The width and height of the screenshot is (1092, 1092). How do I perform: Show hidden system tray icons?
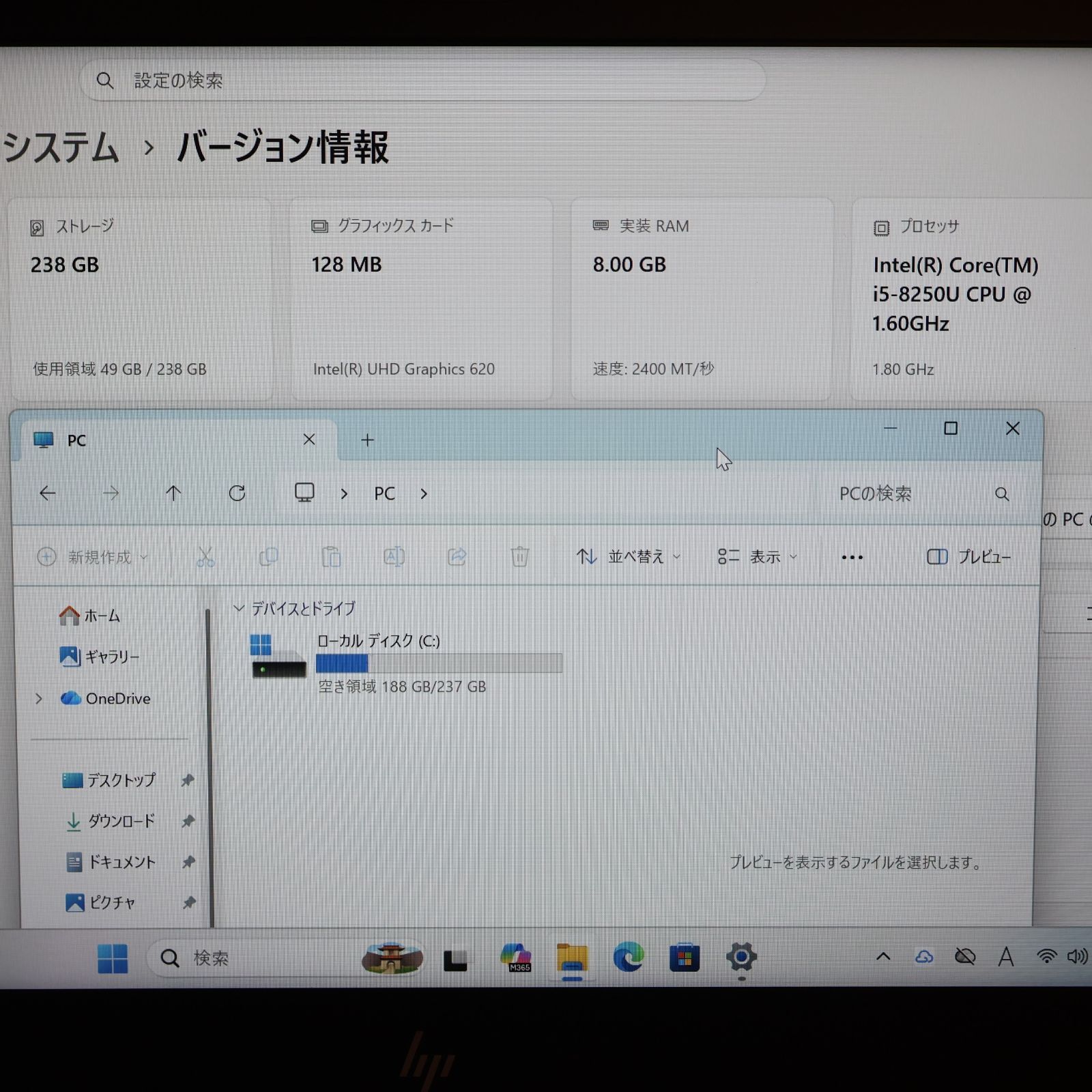click(x=883, y=957)
